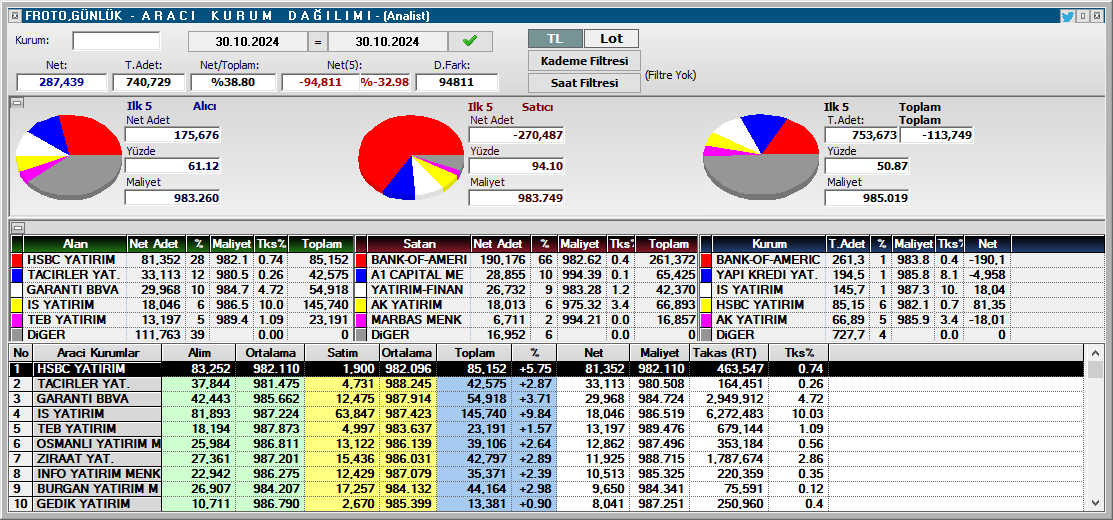Select the HSBC YATIRIM row in bottom table
1113x520 pixels.
coord(548,369)
